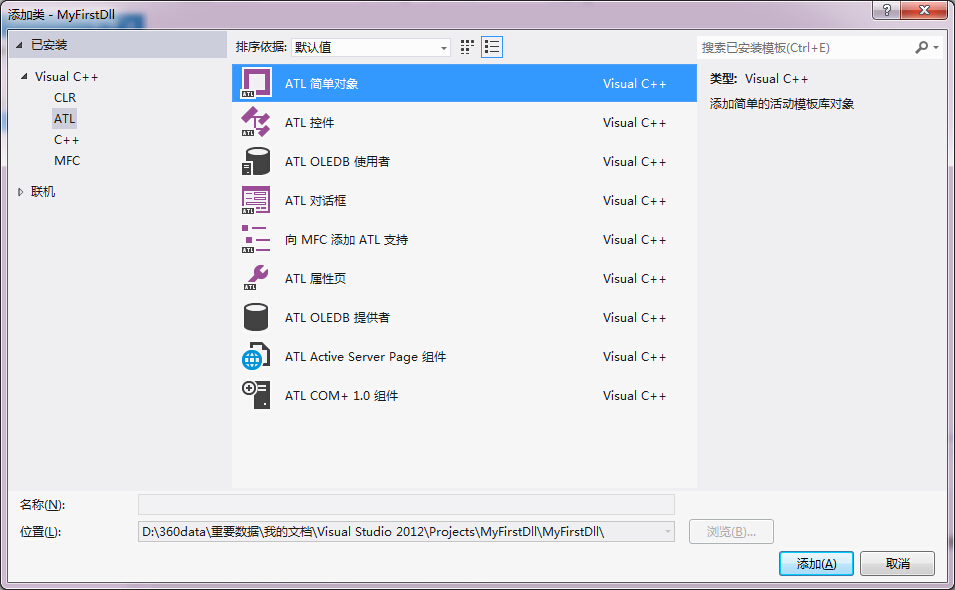Click the 位置 path field

(x=406, y=532)
